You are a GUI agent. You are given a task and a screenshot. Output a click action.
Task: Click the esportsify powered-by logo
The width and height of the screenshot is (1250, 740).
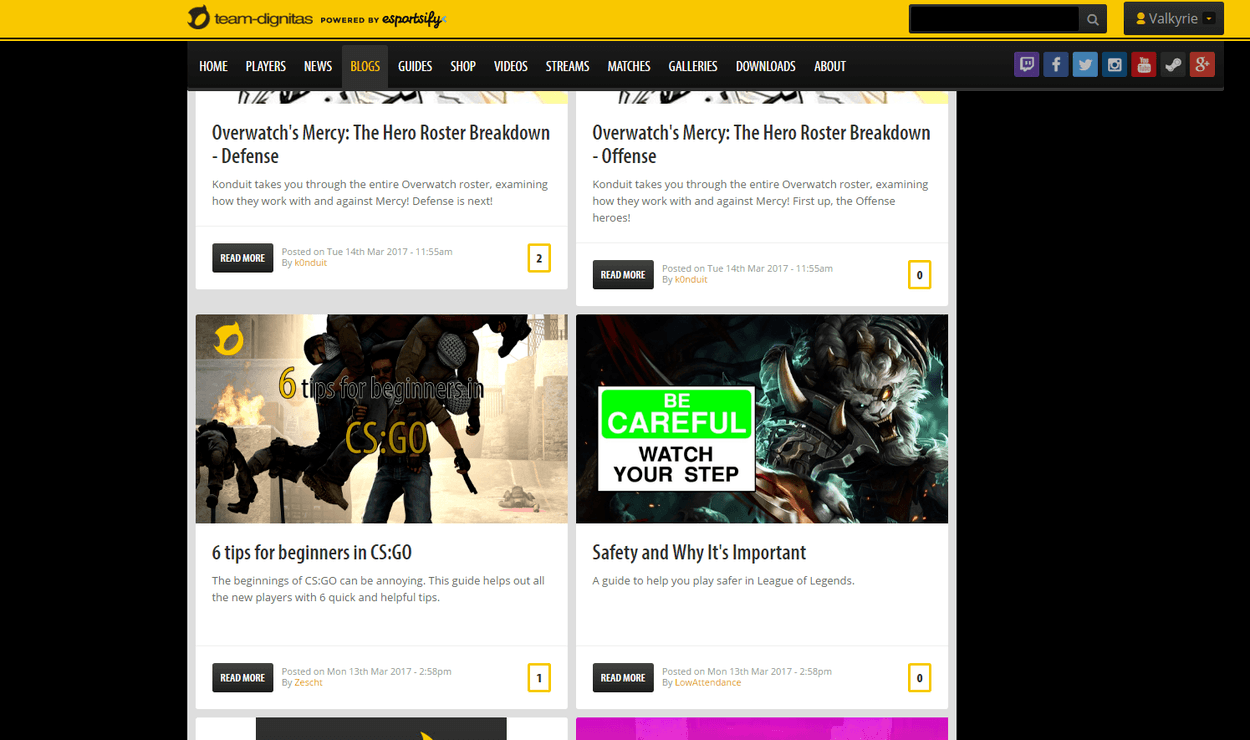click(414, 19)
